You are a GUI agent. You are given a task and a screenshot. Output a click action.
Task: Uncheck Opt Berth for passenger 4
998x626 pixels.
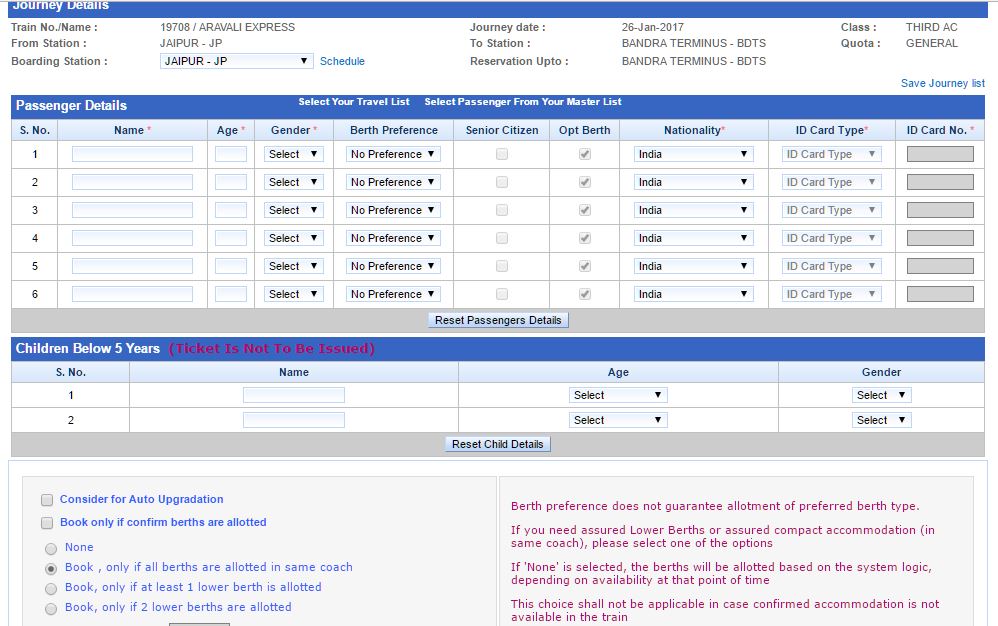[583, 238]
